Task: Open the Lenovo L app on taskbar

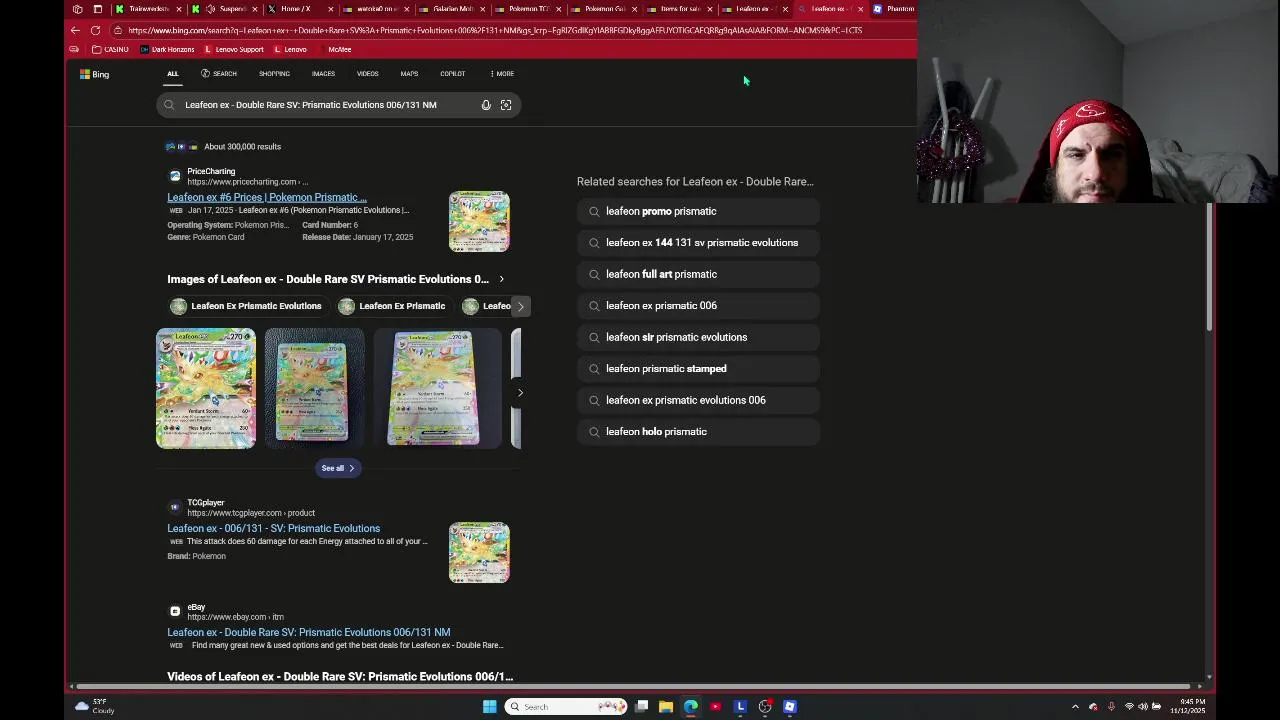Action: 740,707
